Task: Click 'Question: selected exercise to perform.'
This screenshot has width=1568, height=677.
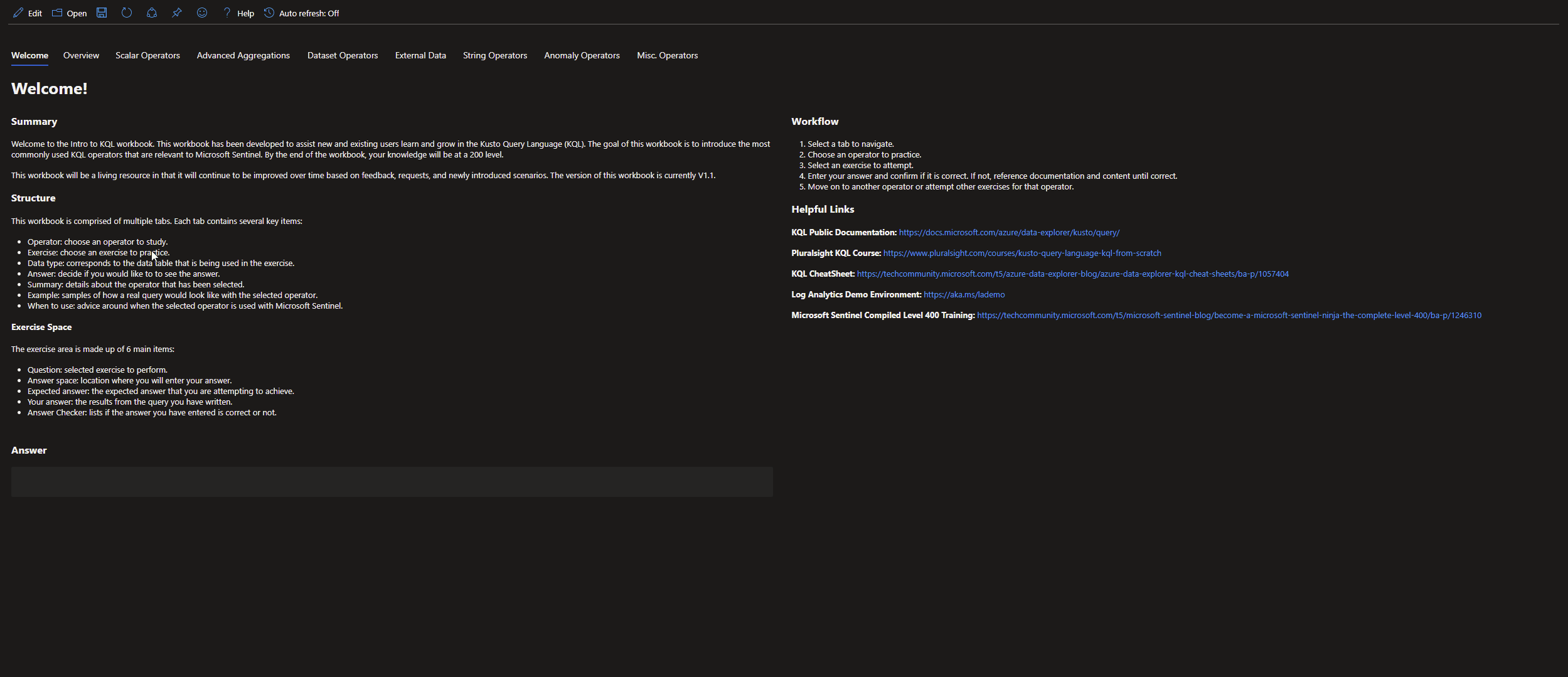Action: click(97, 370)
